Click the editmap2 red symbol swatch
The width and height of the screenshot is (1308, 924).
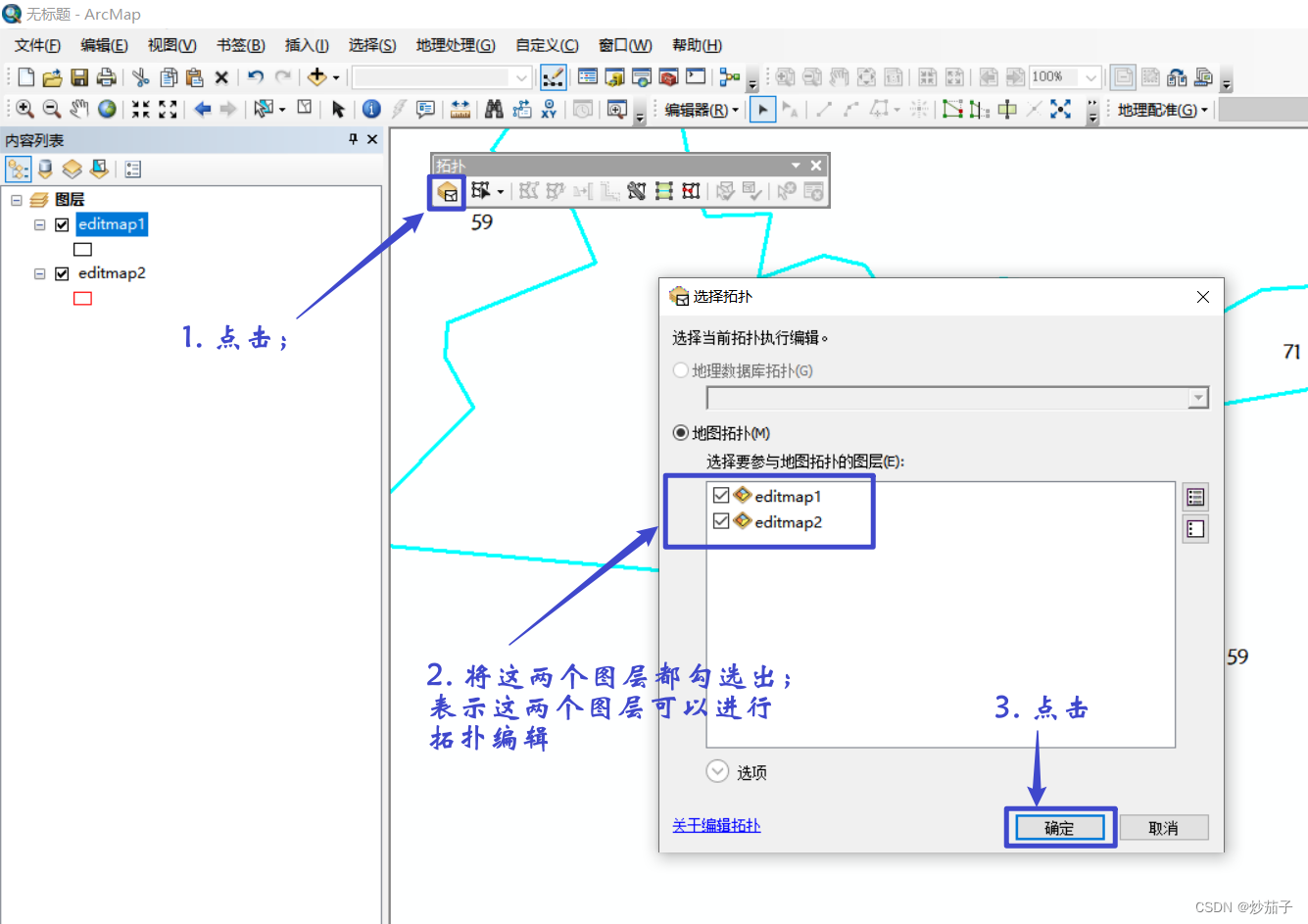[x=82, y=299]
